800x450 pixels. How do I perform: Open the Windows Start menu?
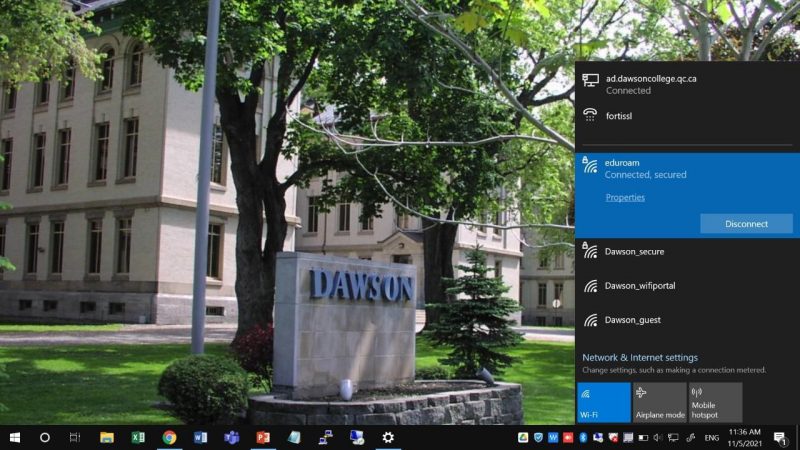15,437
